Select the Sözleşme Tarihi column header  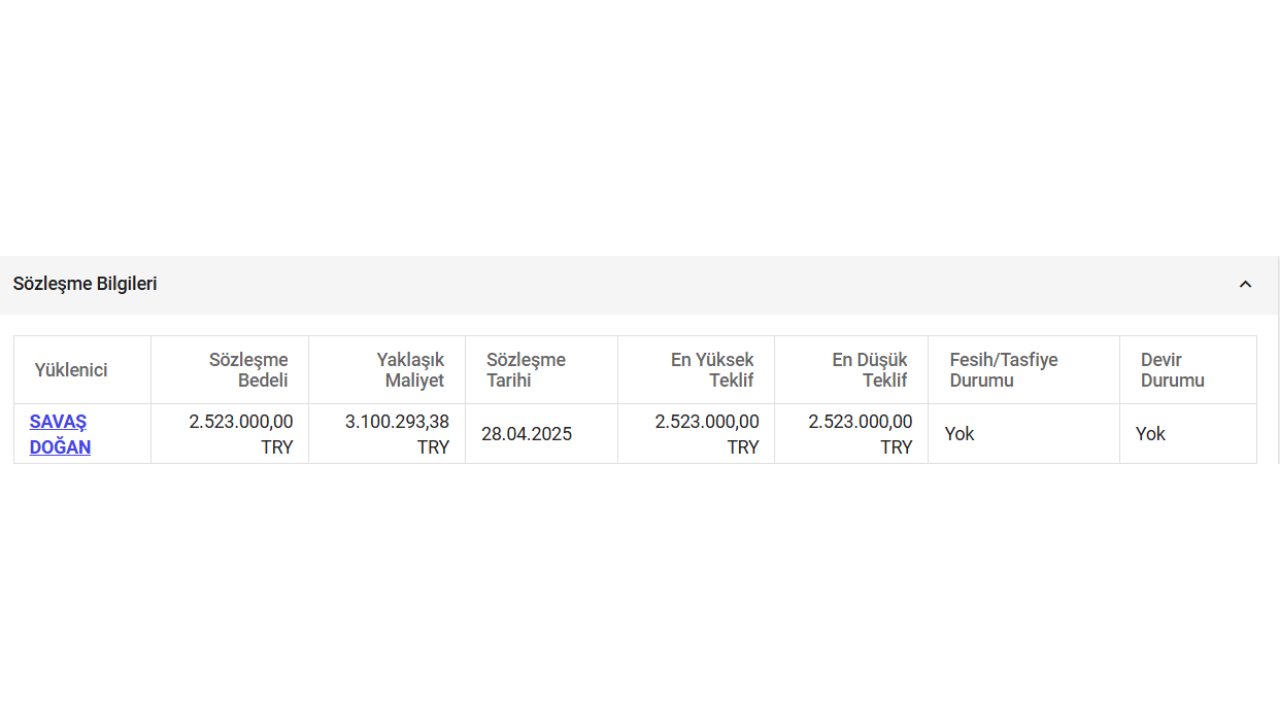click(526, 370)
